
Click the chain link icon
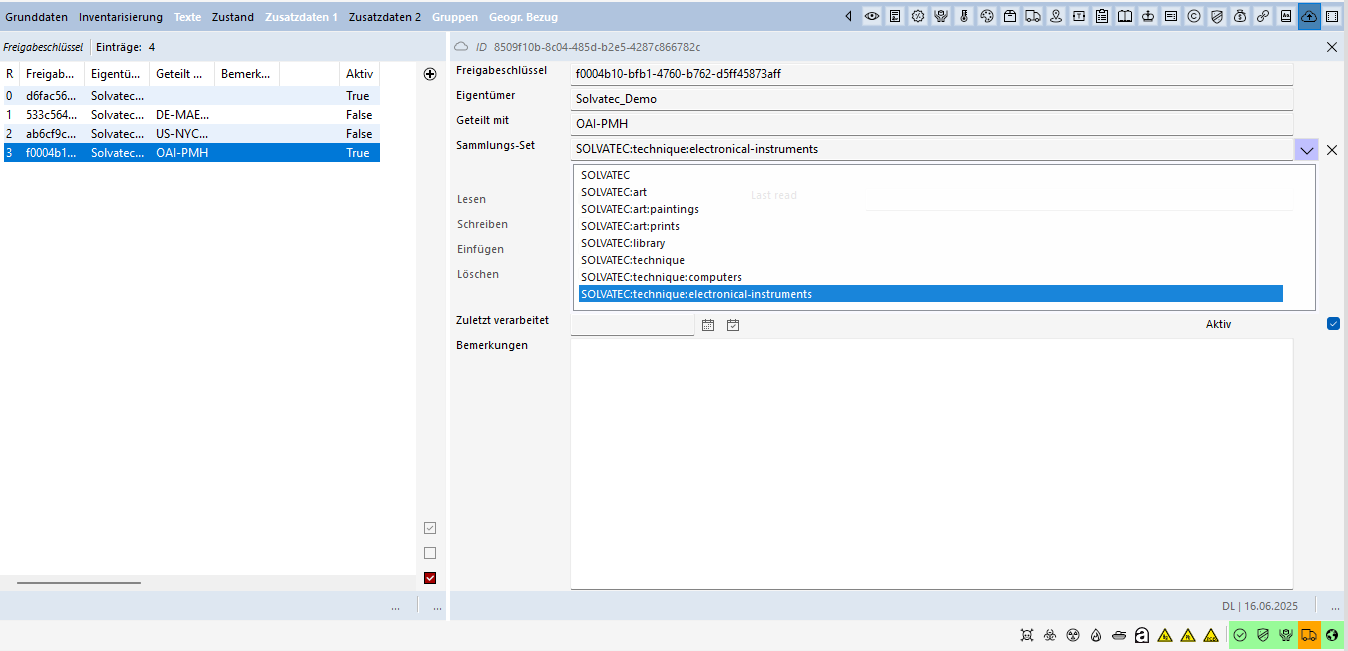click(x=1263, y=16)
